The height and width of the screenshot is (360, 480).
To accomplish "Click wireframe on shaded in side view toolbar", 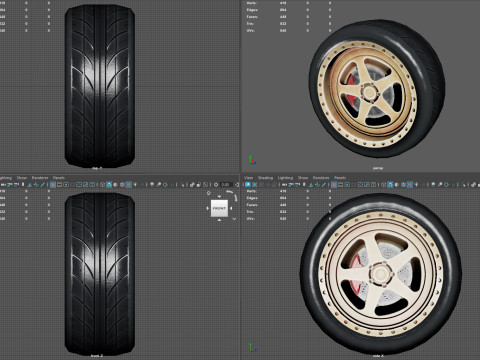I will tap(403, 184).
